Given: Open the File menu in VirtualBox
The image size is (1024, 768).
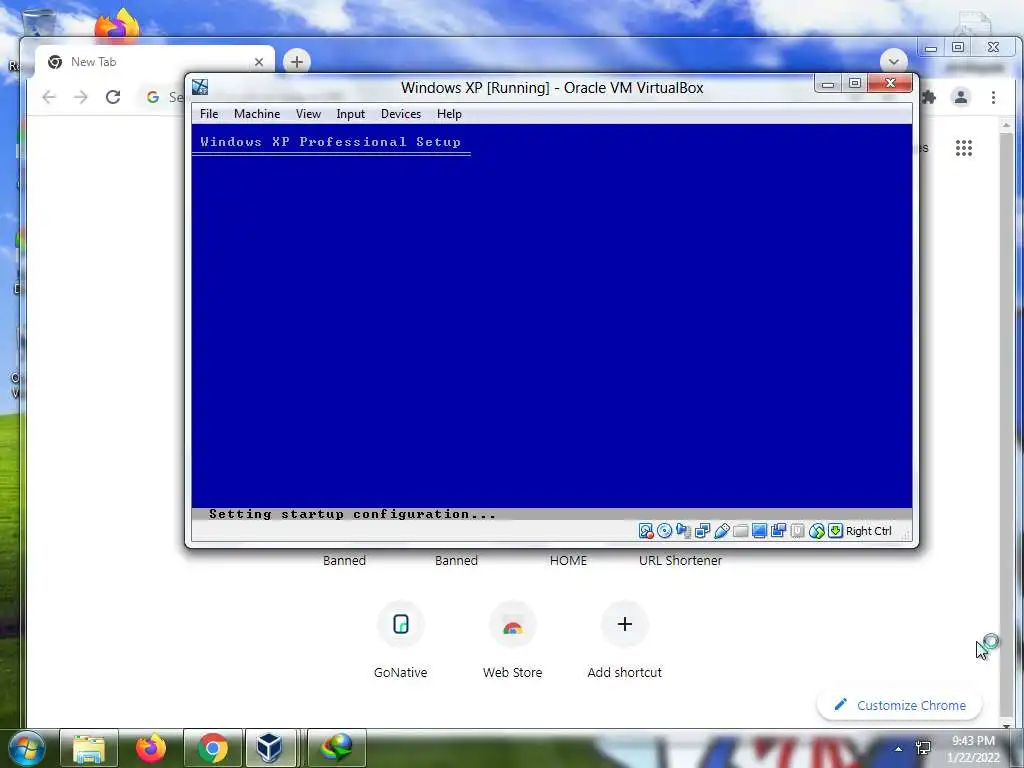Looking at the screenshot, I should tap(209, 114).
